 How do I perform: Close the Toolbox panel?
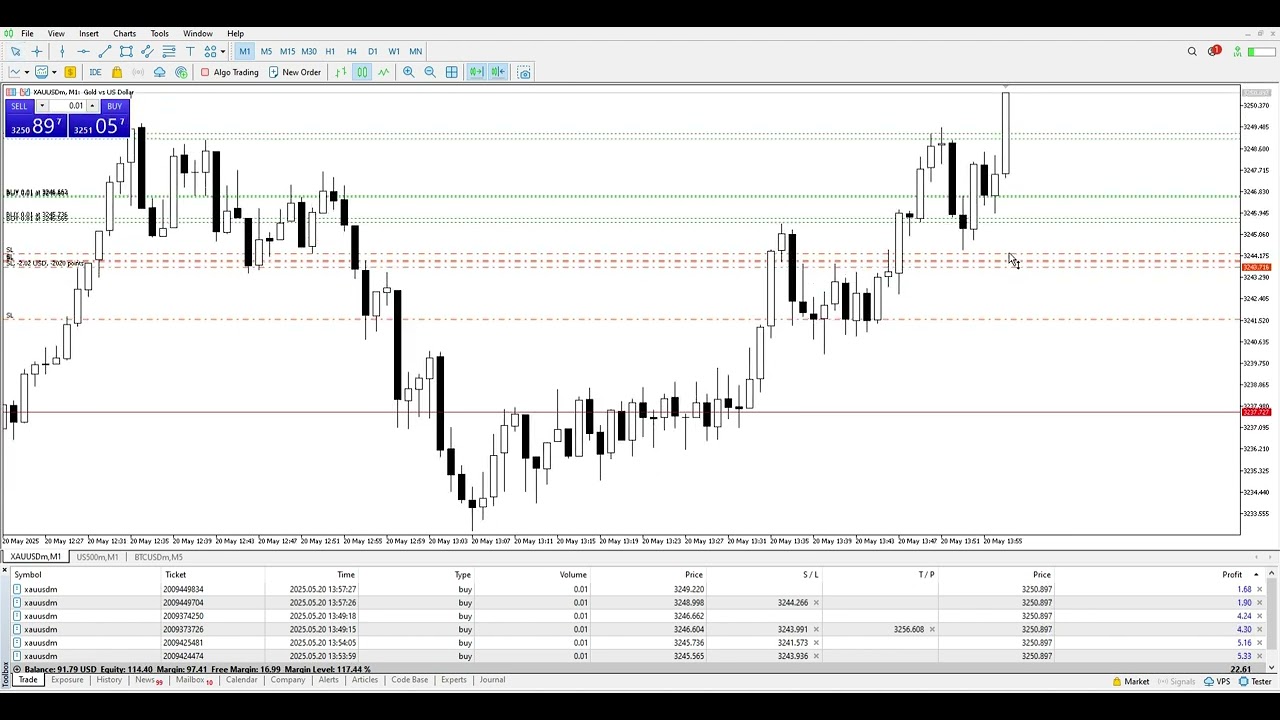[x=4, y=570]
